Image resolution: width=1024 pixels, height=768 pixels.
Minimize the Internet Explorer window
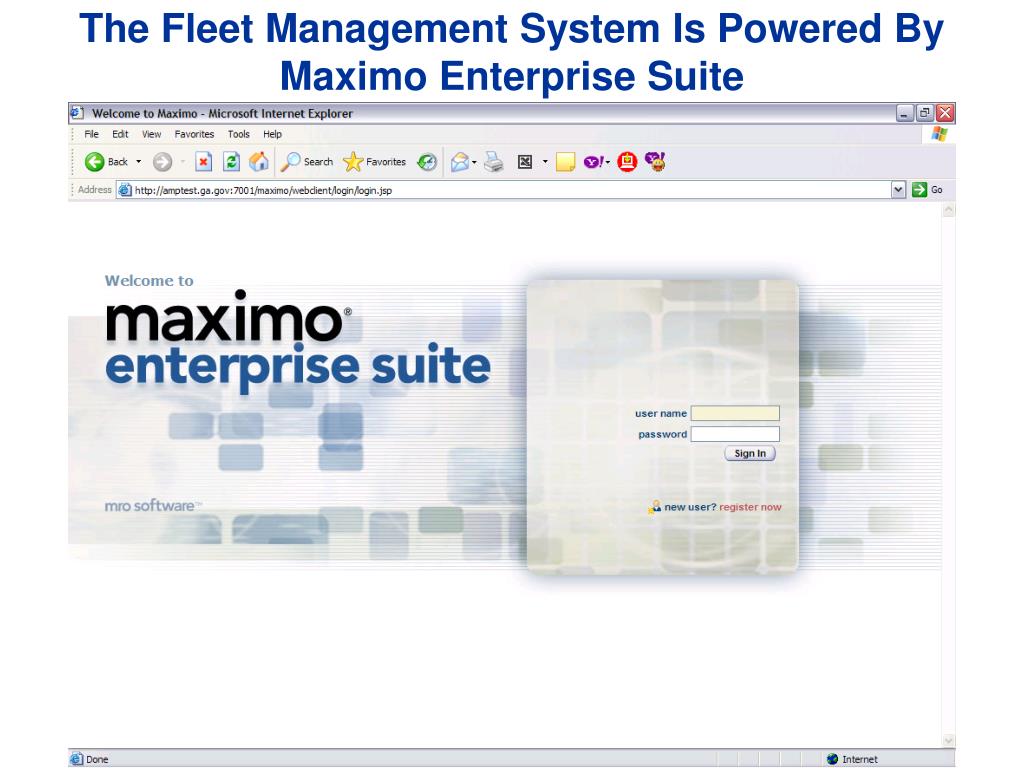coord(904,113)
